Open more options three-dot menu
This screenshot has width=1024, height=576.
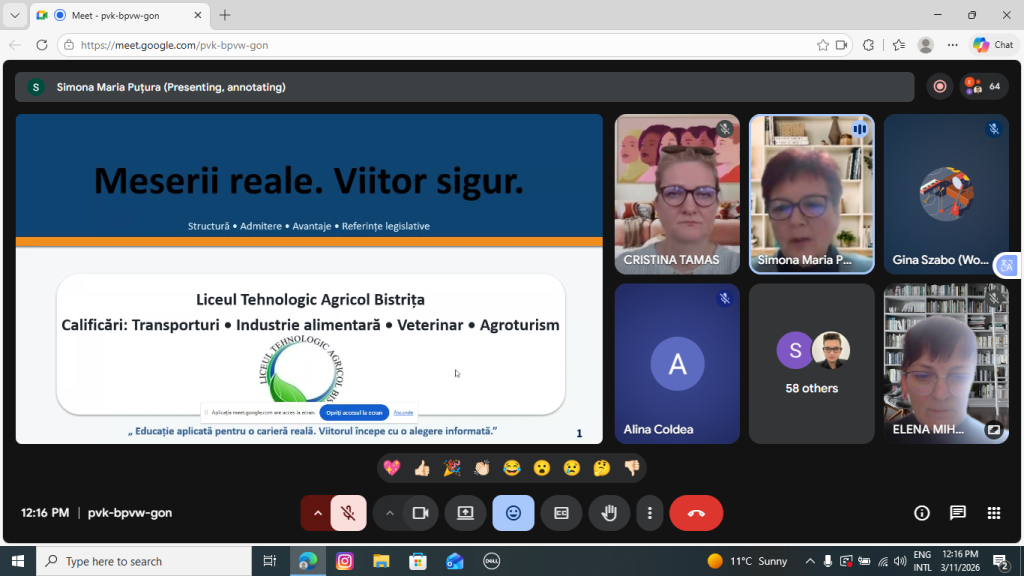point(650,513)
